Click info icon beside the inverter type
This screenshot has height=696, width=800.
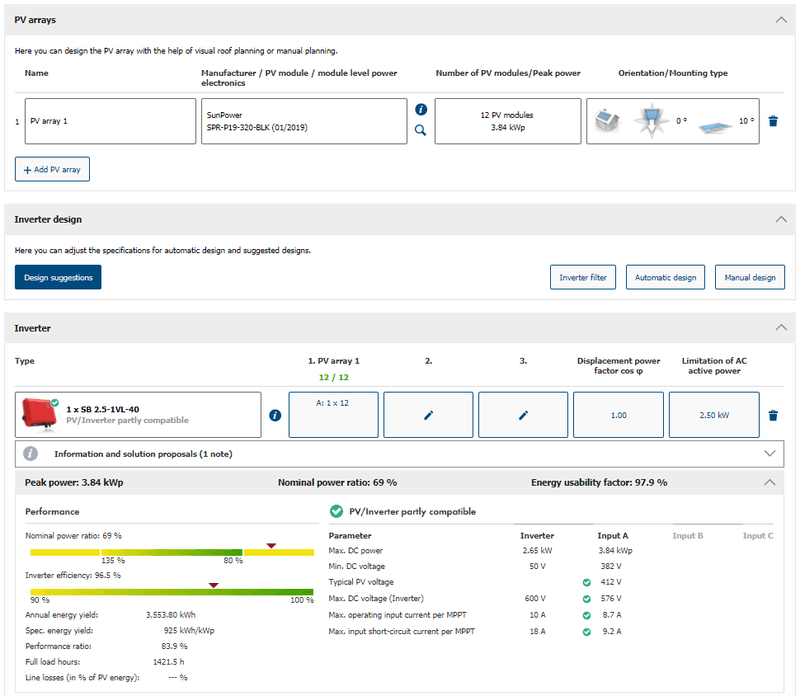(x=275, y=415)
